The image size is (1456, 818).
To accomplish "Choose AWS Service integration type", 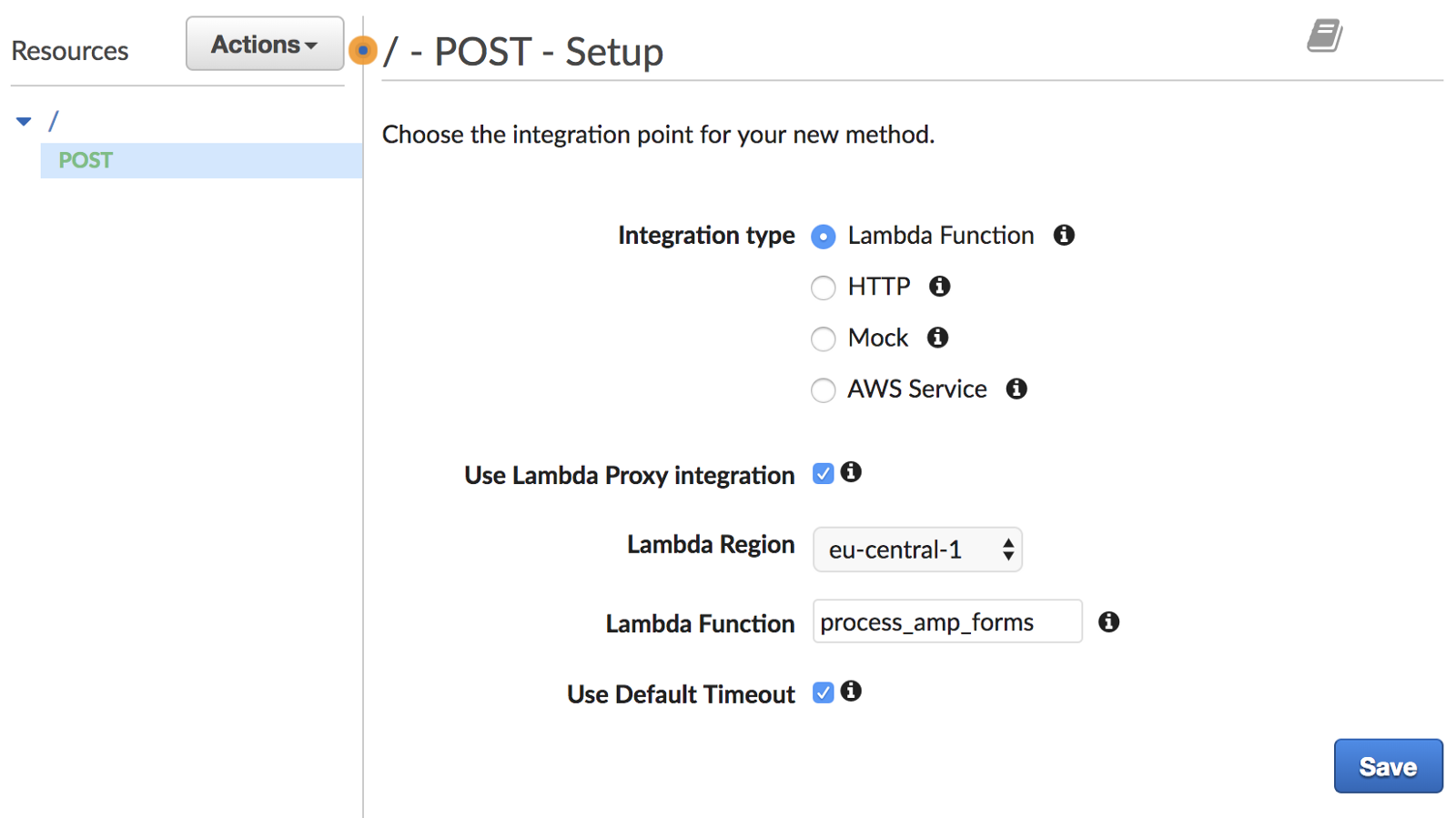I will coord(824,390).
